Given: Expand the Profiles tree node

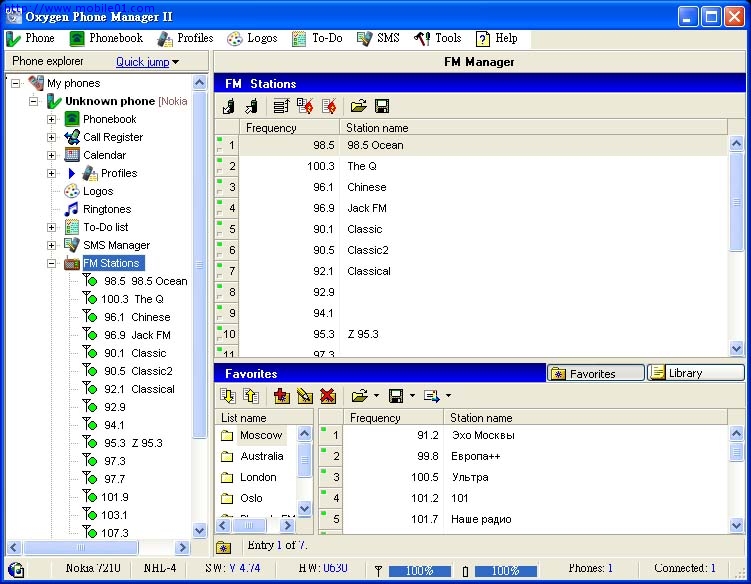Looking at the screenshot, I should (52, 173).
